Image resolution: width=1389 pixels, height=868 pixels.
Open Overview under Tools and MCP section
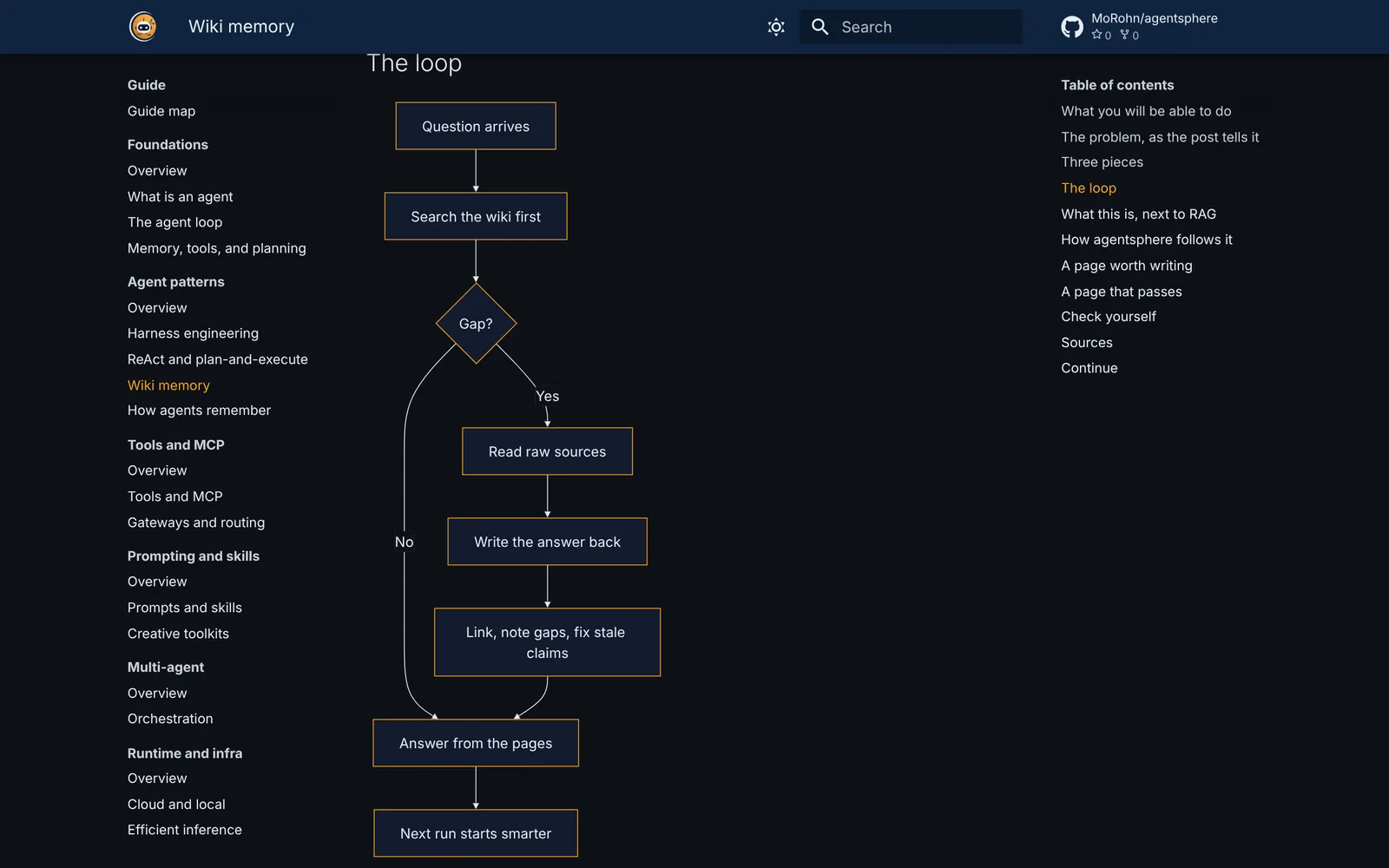(157, 470)
